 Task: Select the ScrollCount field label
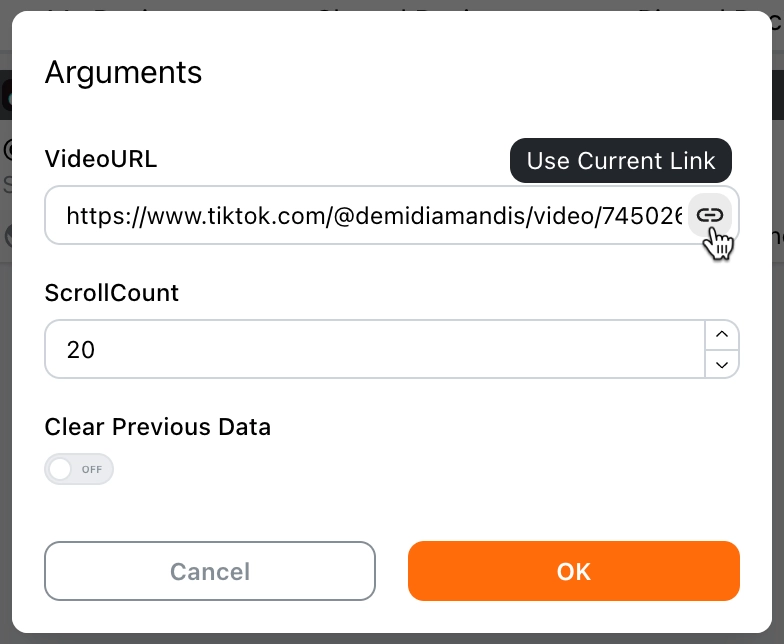click(x=112, y=293)
